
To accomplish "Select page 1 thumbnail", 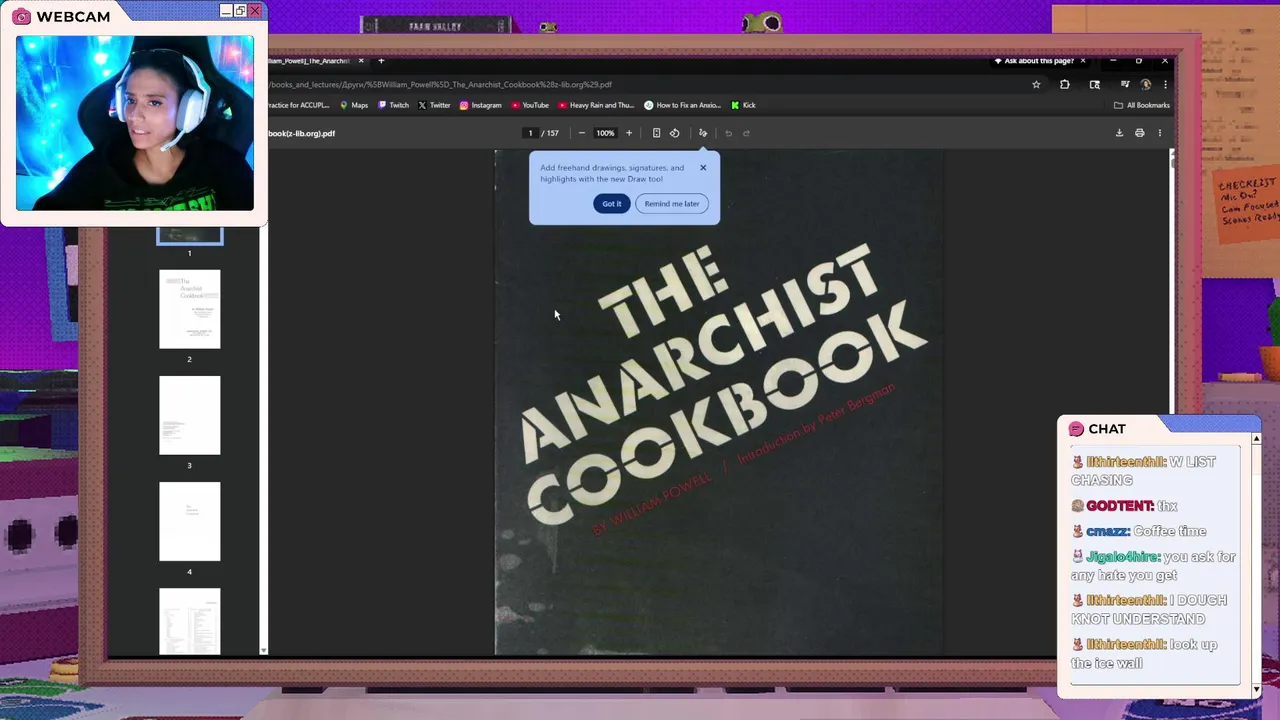I will (189, 236).
